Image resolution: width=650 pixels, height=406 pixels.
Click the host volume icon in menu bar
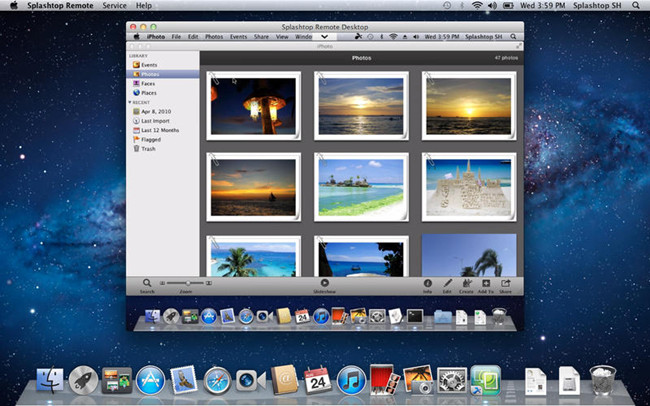[492, 5]
